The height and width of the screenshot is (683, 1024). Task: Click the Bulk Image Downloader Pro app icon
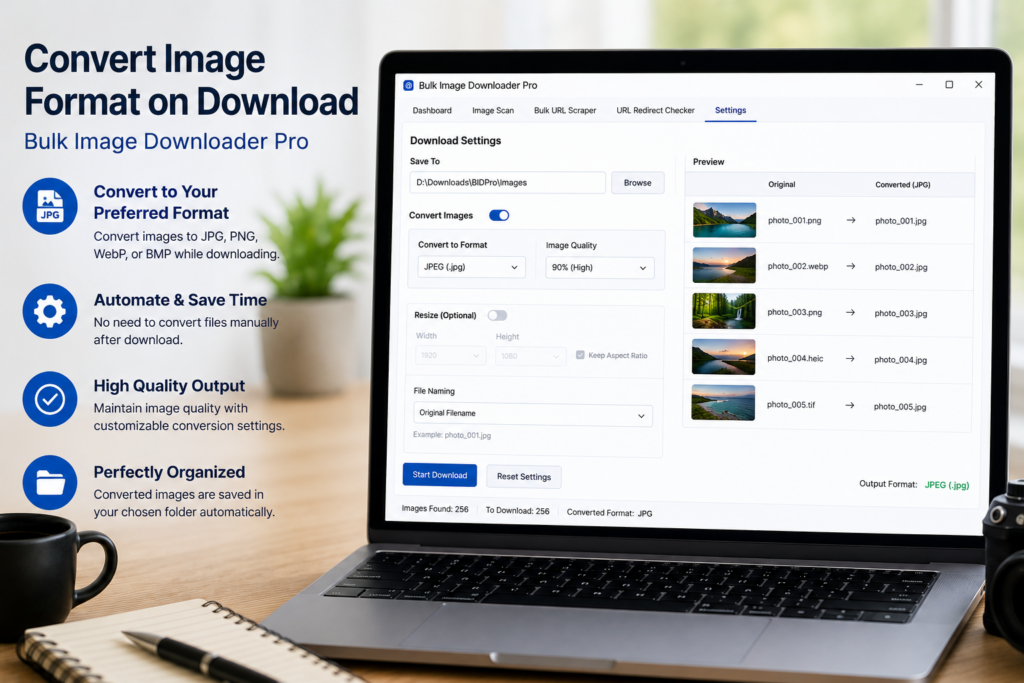[x=408, y=85]
